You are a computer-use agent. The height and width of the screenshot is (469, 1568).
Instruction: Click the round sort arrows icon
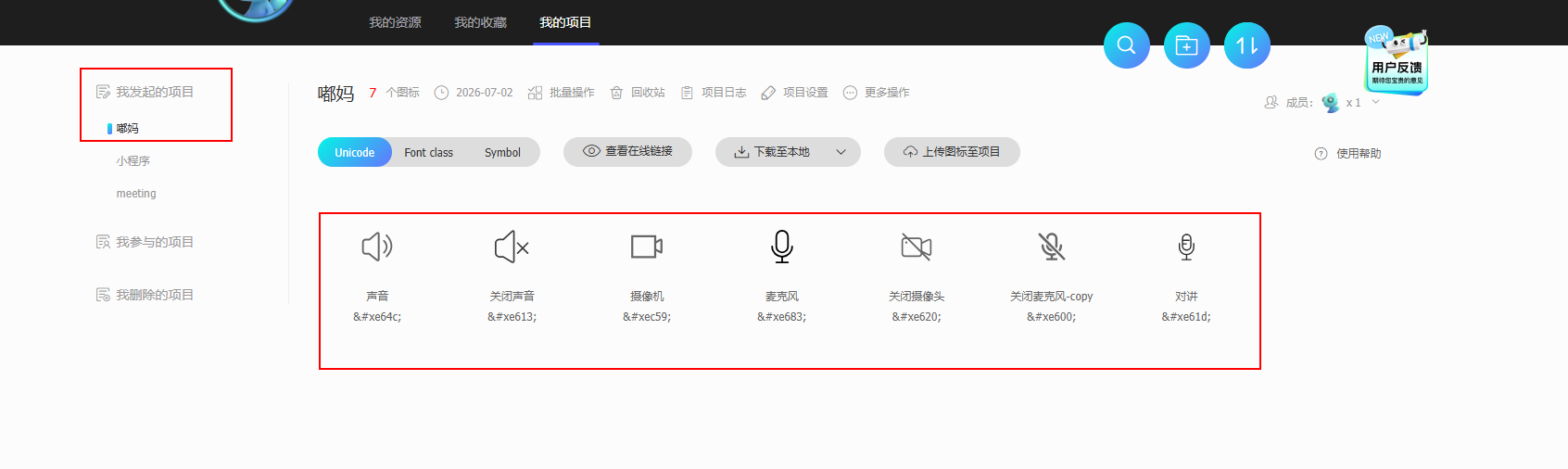tap(1247, 45)
